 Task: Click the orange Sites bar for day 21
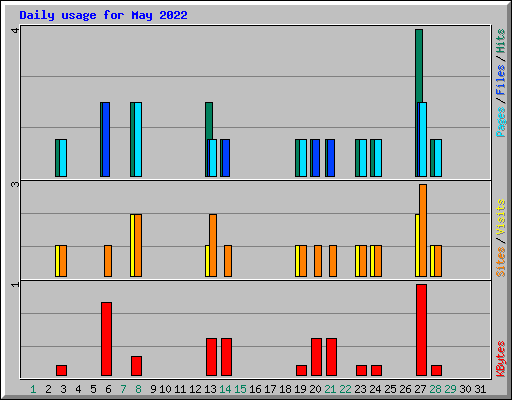click(333, 261)
